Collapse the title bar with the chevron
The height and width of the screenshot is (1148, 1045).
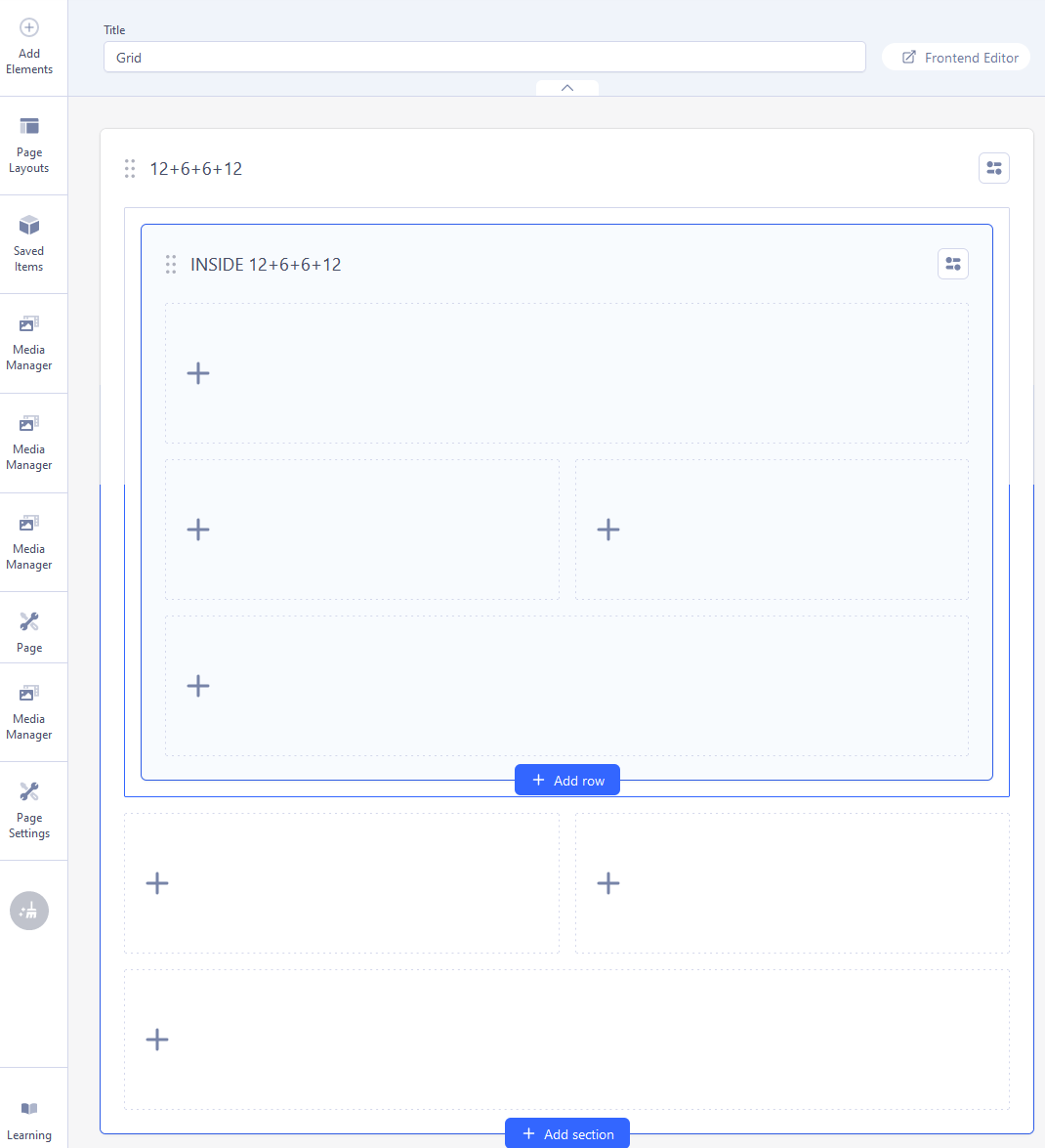pos(567,88)
